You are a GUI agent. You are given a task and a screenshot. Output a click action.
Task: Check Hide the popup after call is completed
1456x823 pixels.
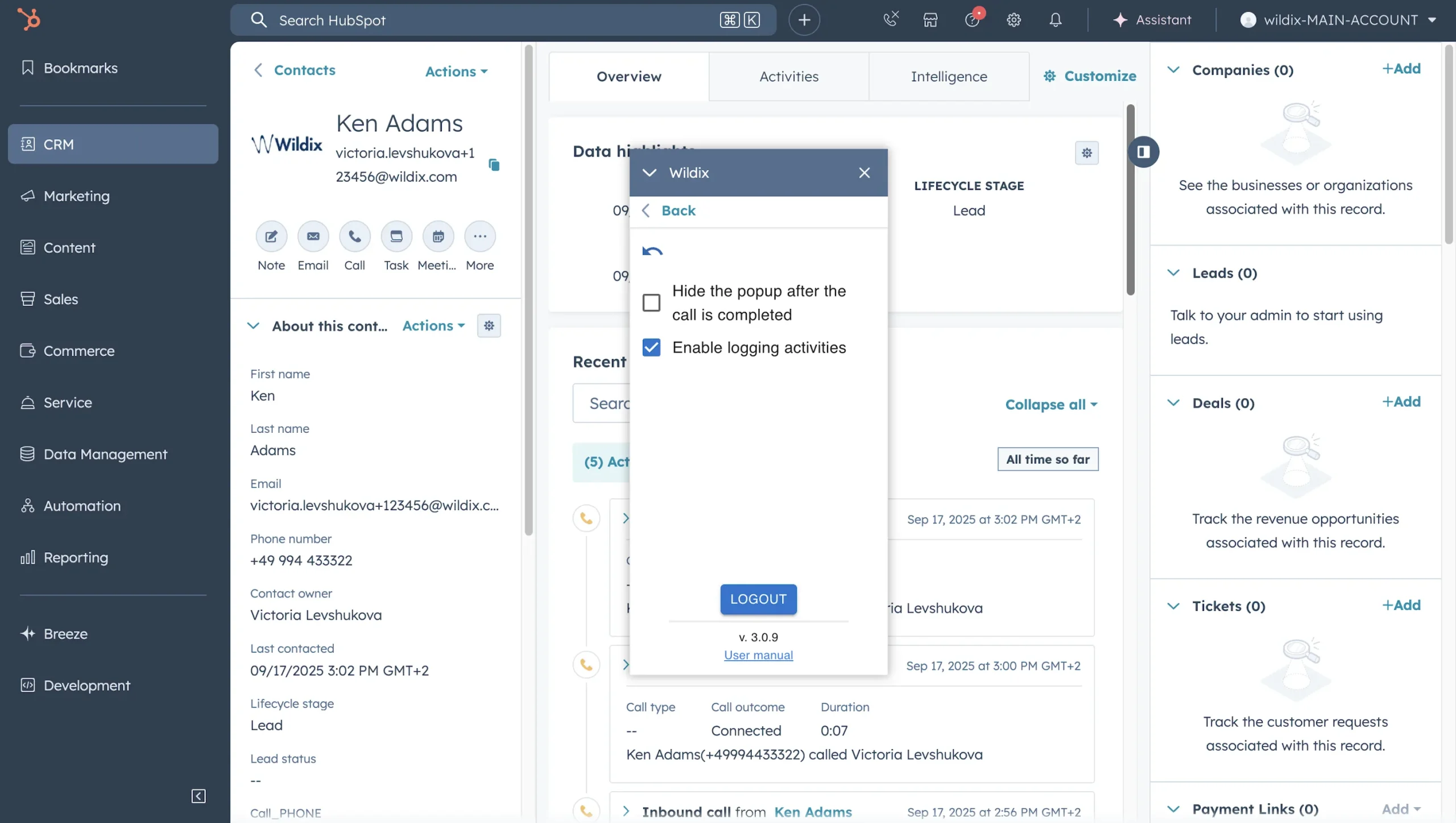click(x=651, y=303)
